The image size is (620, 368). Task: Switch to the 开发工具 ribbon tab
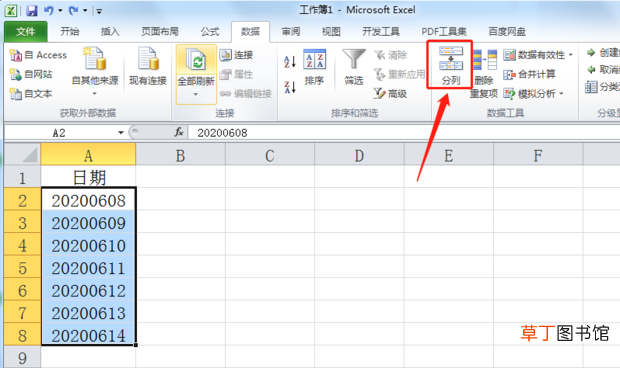[x=381, y=32]
